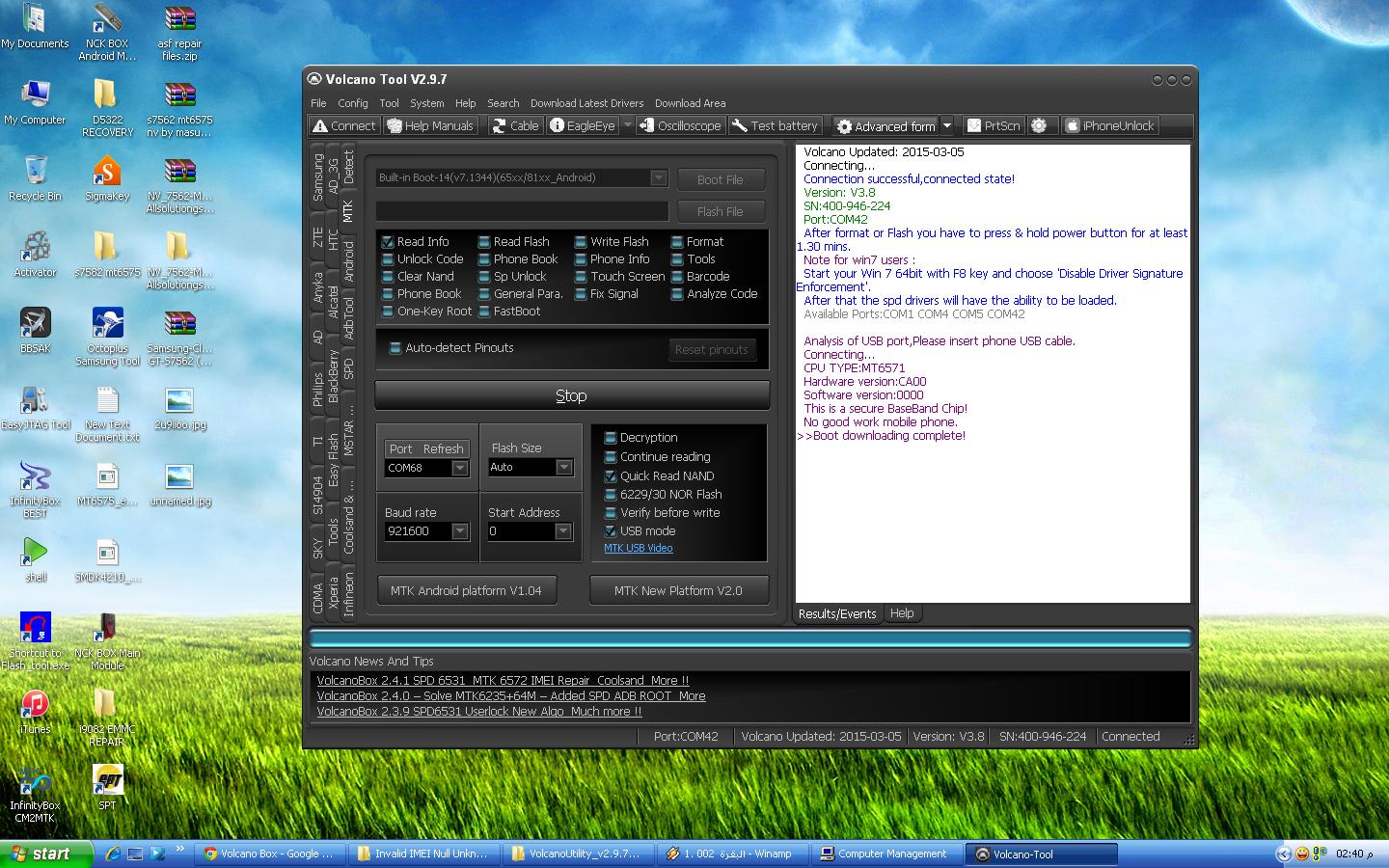The height and width of the screenshot is (868, 1389).
Task: Expand the Advanced form dropdown arrow
Action: point(947,125)
